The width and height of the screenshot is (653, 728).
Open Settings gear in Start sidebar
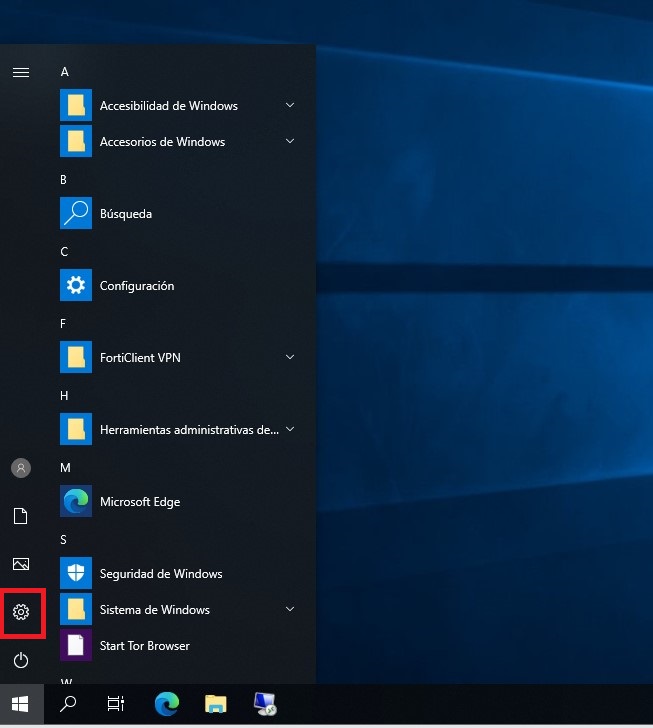[21, 612]
